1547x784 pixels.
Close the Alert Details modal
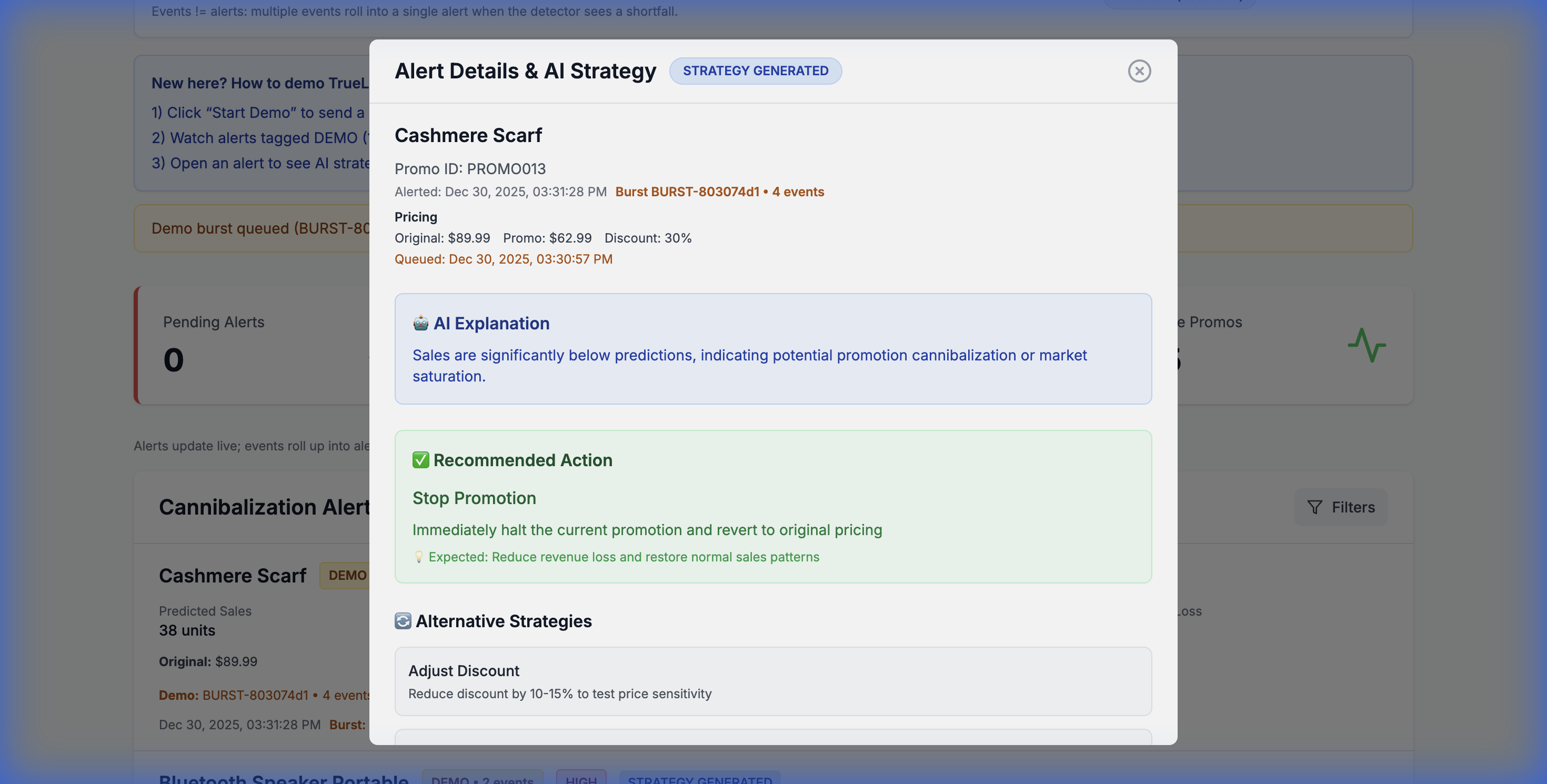pyautogui.click(x=1139, y=71)
